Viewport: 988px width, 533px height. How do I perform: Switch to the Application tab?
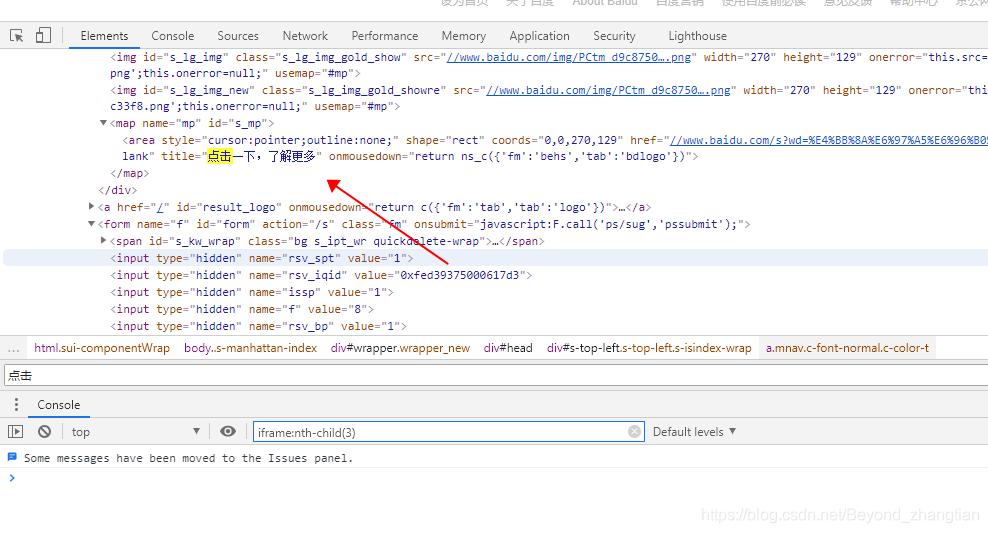pyautogui.click(x=539, y=36)
